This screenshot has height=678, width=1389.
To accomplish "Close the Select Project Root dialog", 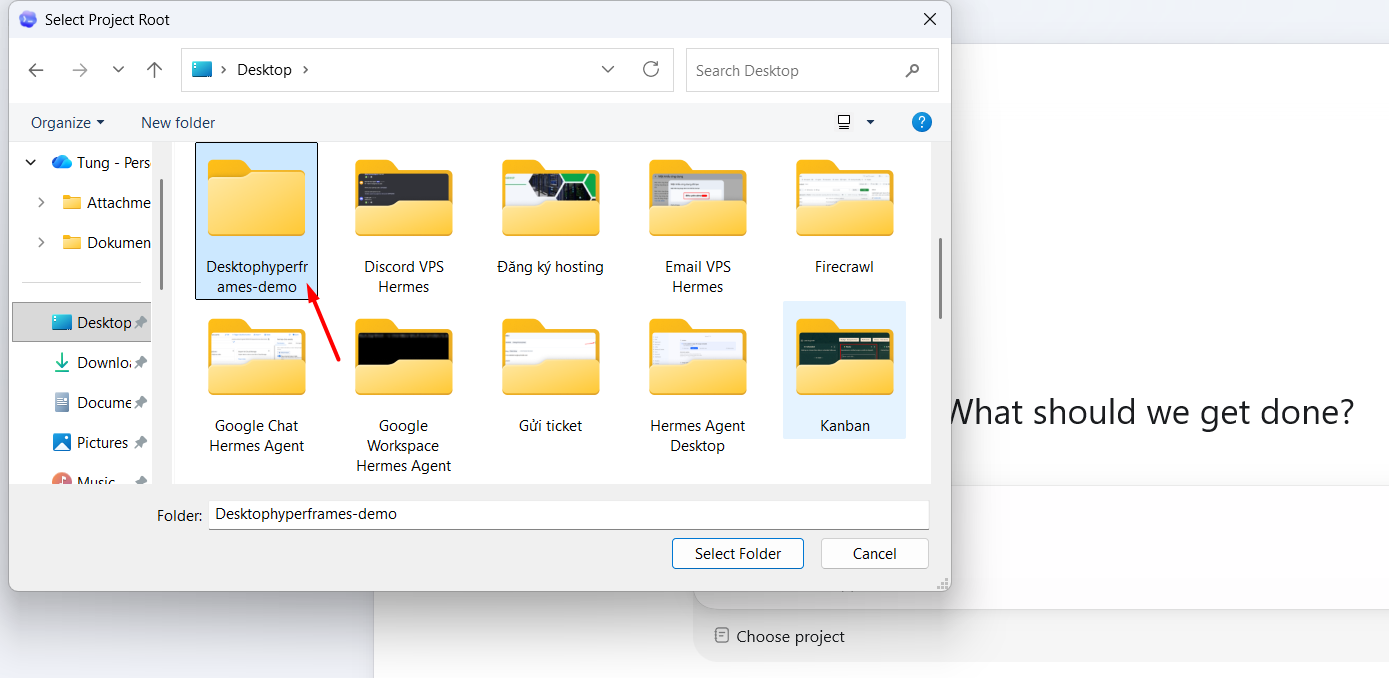I will pyautogui.click(x=930, y=19).
